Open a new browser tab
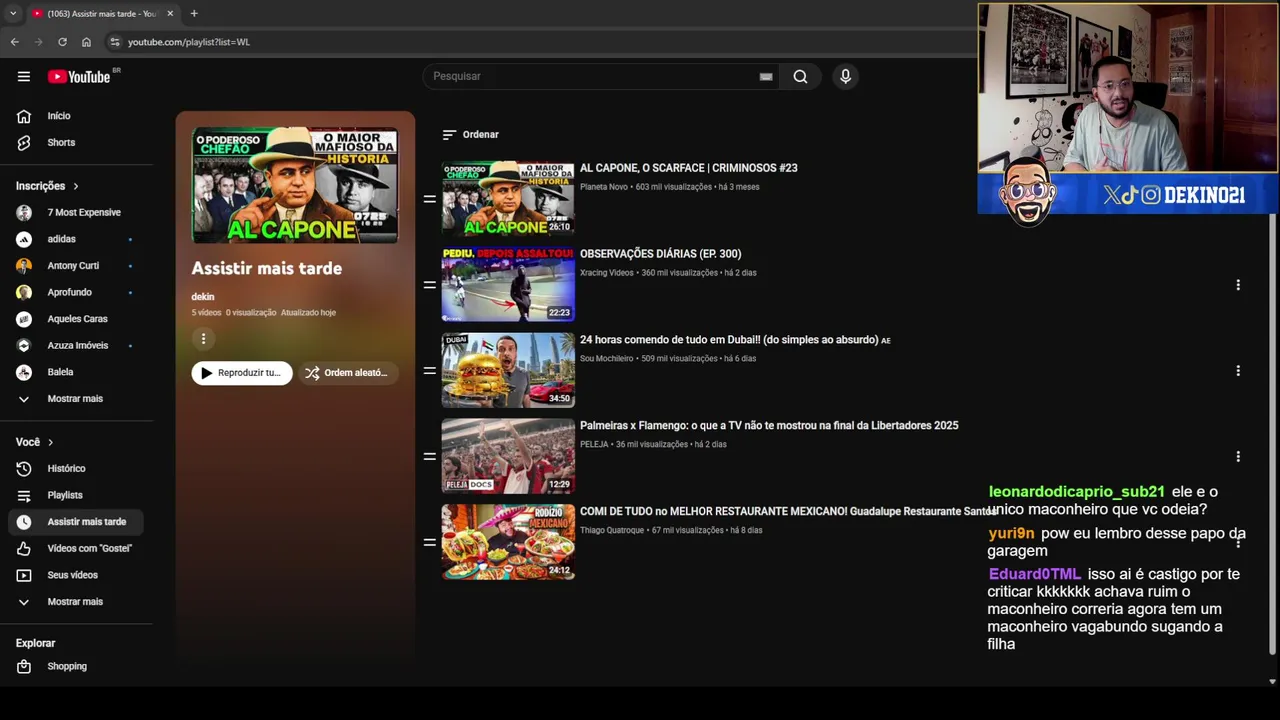 (x=194, y=13)
